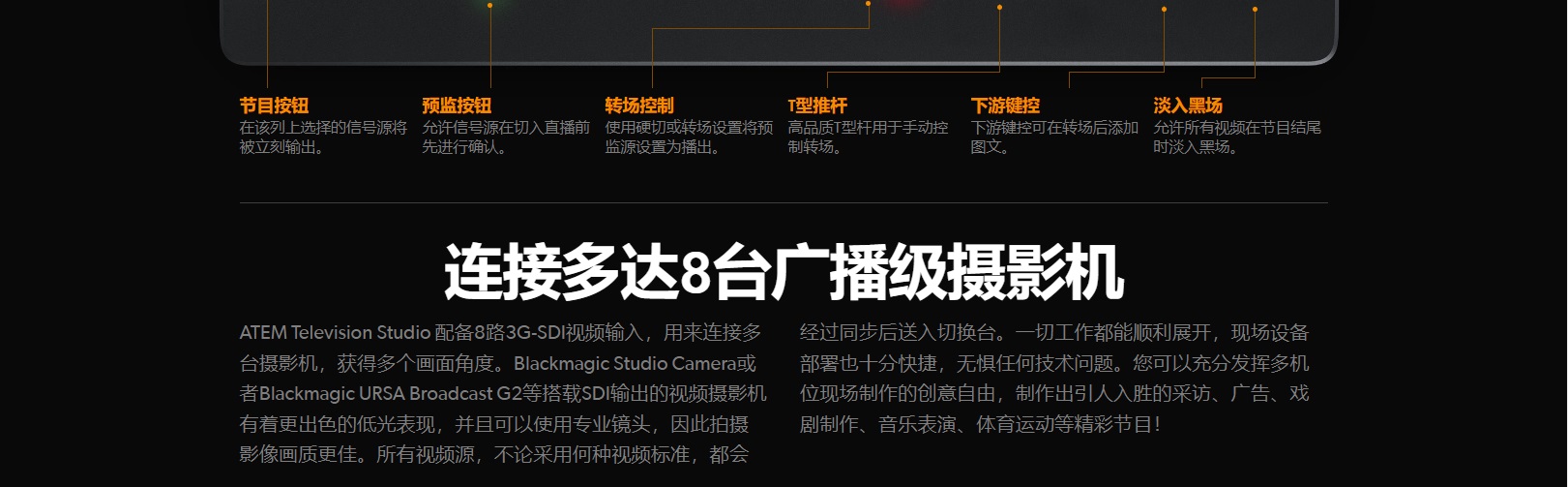Click description 允许所有视频在节目结尾时淡入黑场
Screen dimensions: 1568x487
[x=1237, y=137]
